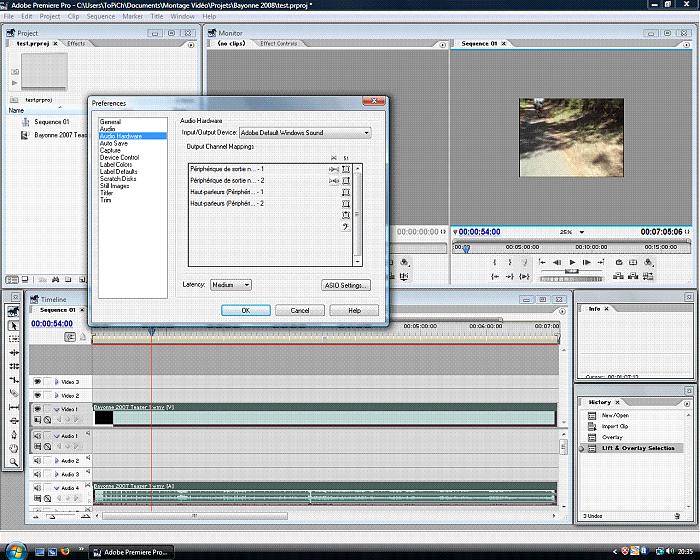This screenshot has height=560, width=700.
Task: Mute the Audio 1 track speaker
Action: click(38, 435)
